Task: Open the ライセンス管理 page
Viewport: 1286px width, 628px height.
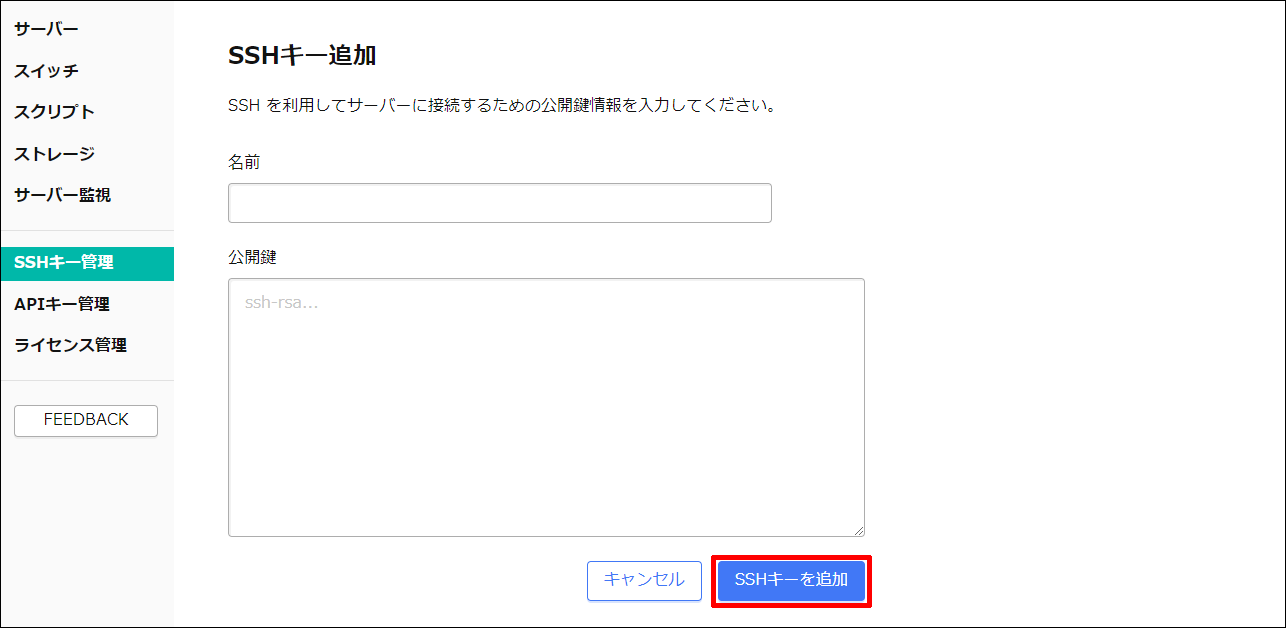Action: click(x=67, y=344)
